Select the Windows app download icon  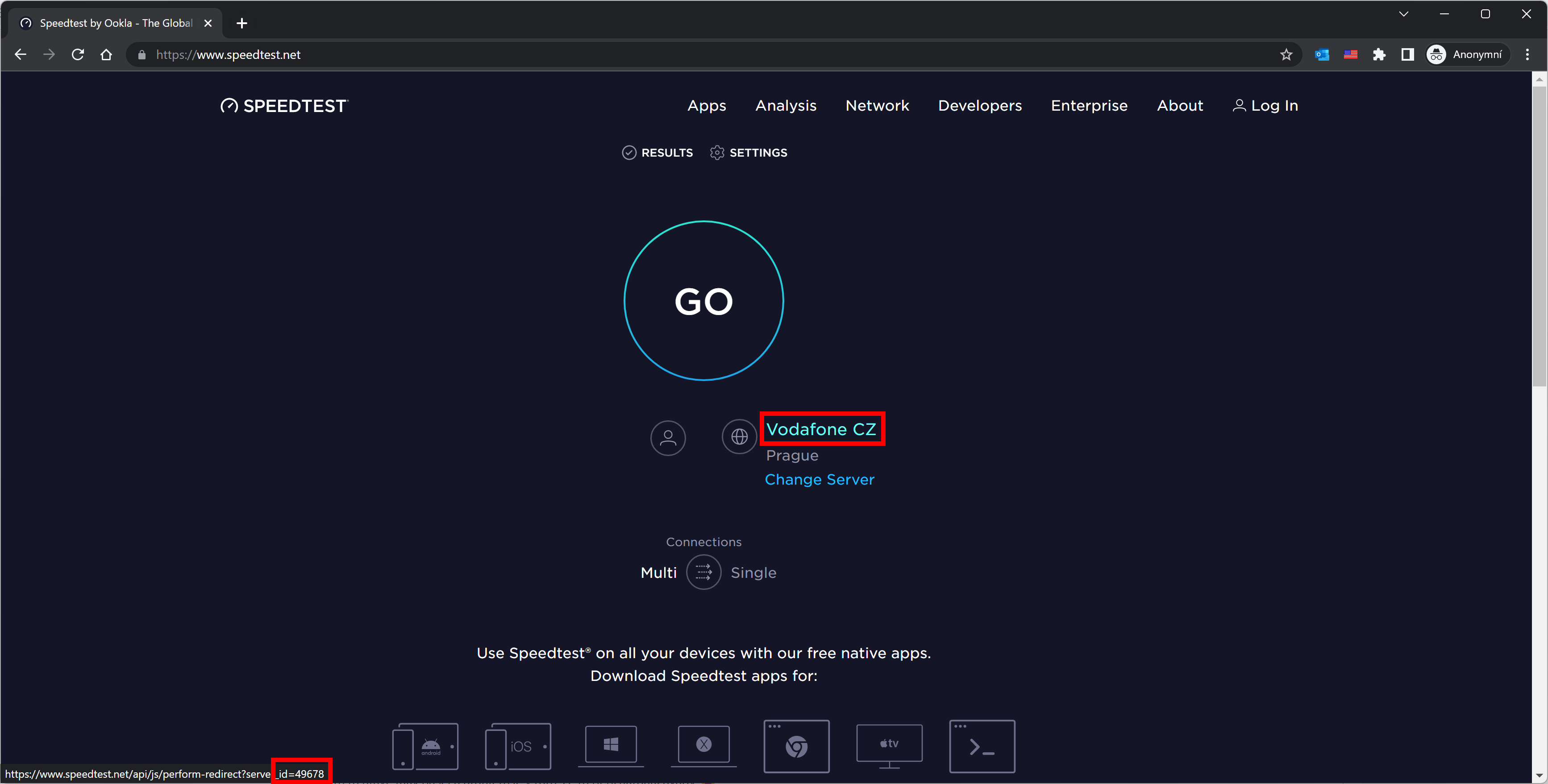tap(611, 745)
